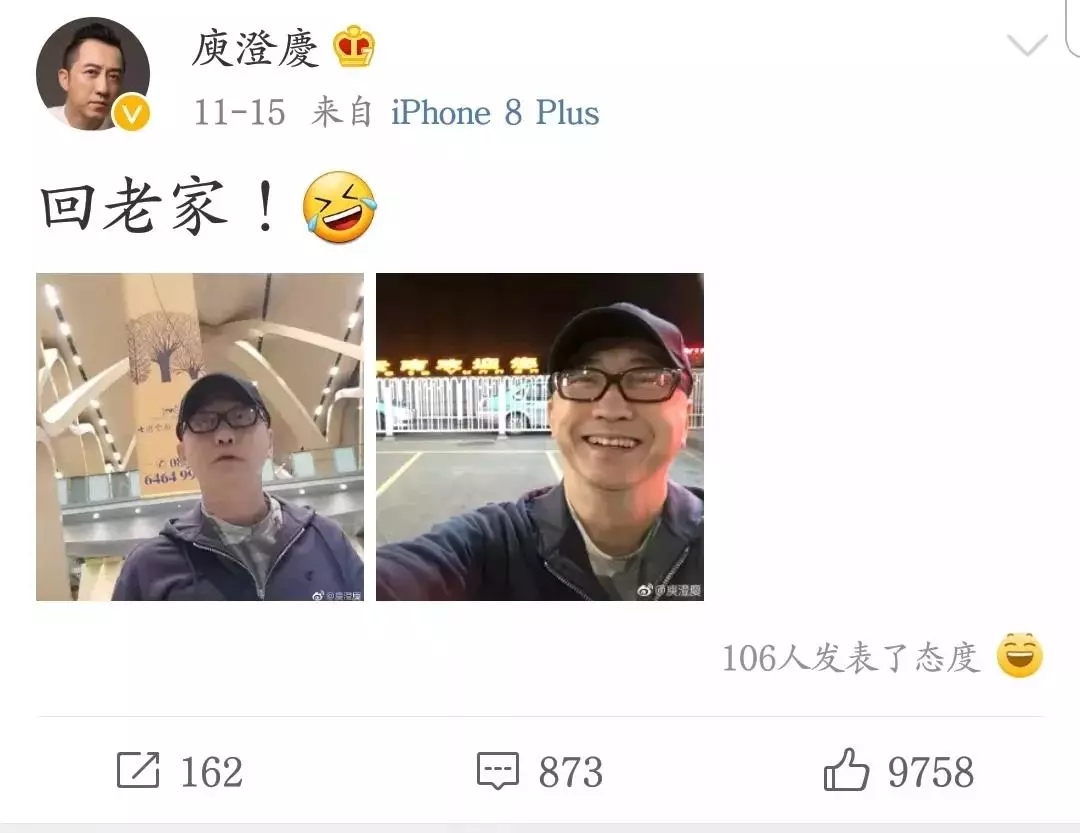Click the yellow verified V badge
The width and height of the screenshot is (1080, 833).
pyautogui.click(x=132, y=112)
